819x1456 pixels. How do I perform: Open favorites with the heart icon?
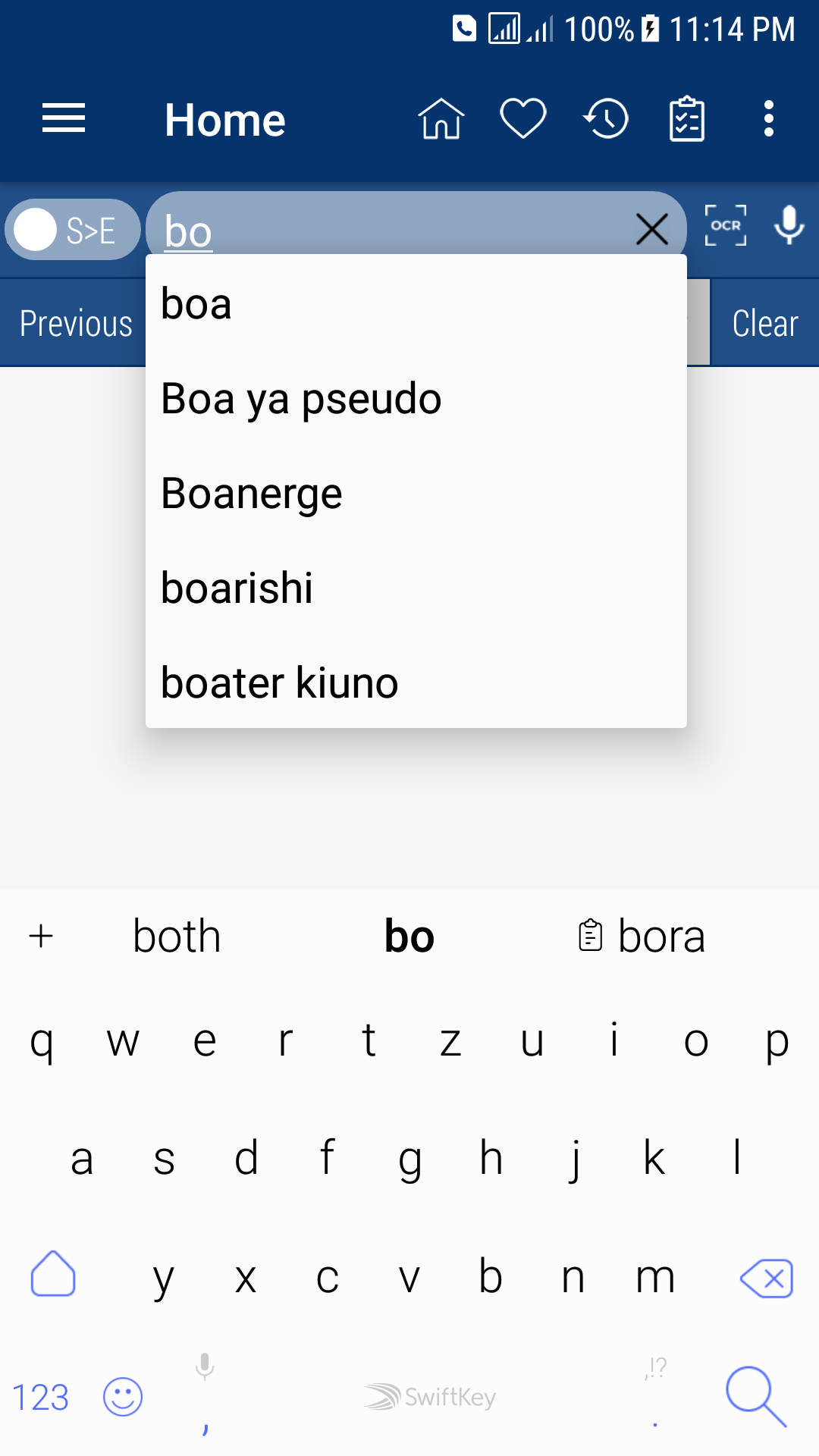pos(523,119)
